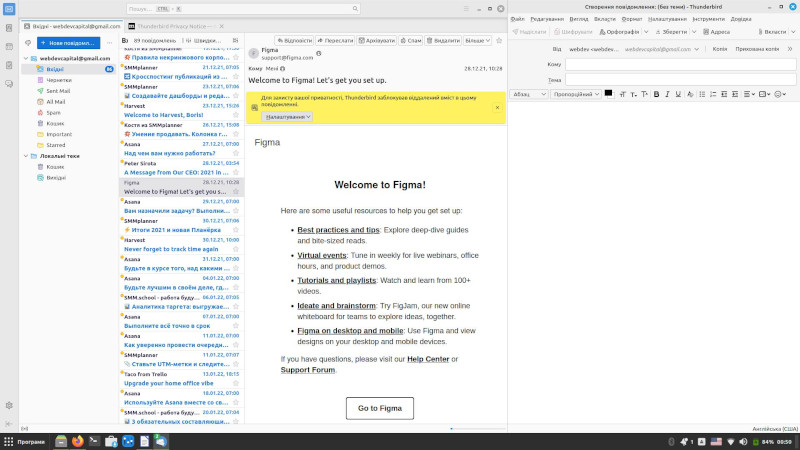Click volume icon in system tray
The image size is (800, 450).
pyautogui.click(x=743, y=442)
